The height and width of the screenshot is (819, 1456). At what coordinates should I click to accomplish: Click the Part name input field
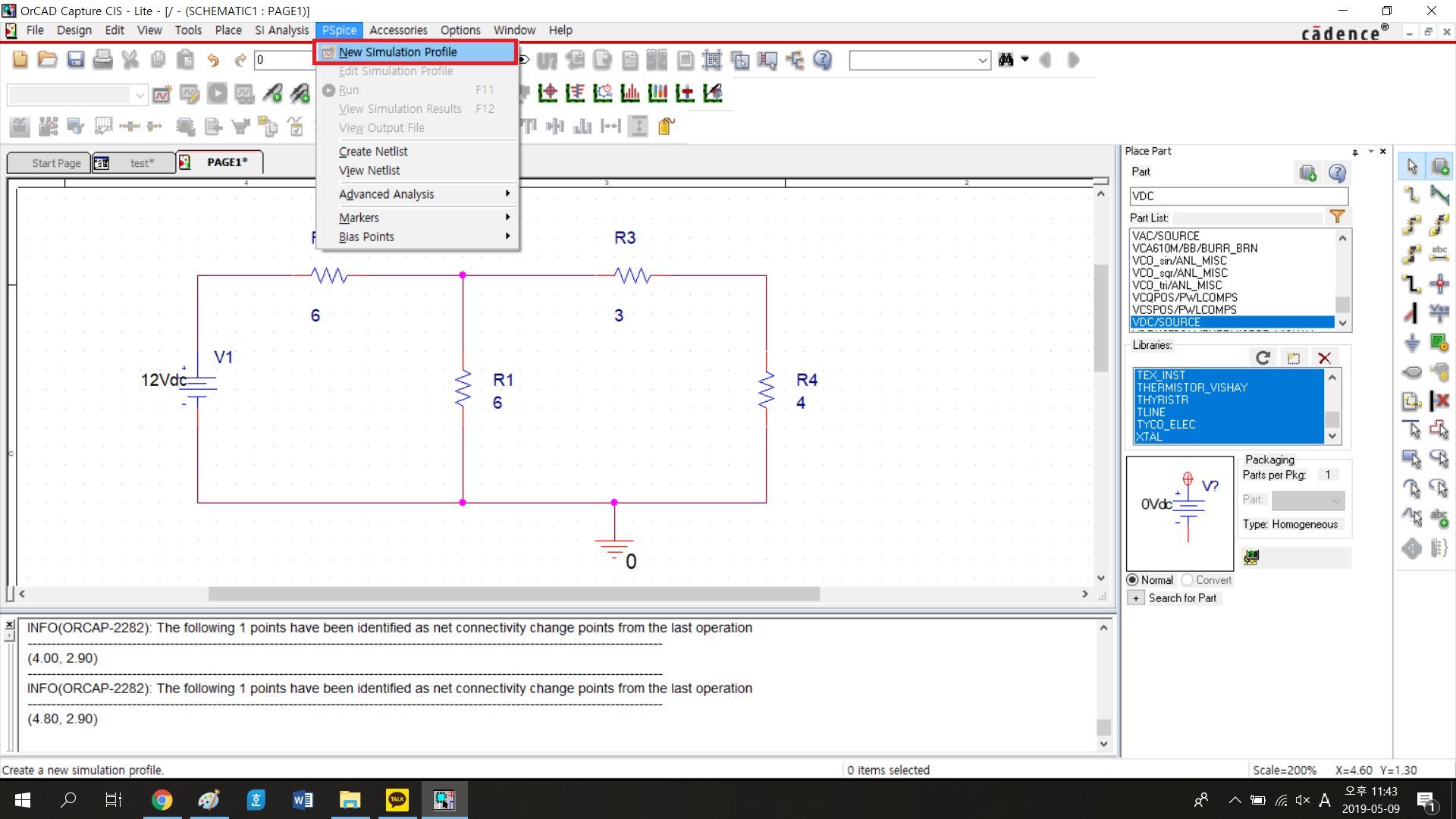1239,196
